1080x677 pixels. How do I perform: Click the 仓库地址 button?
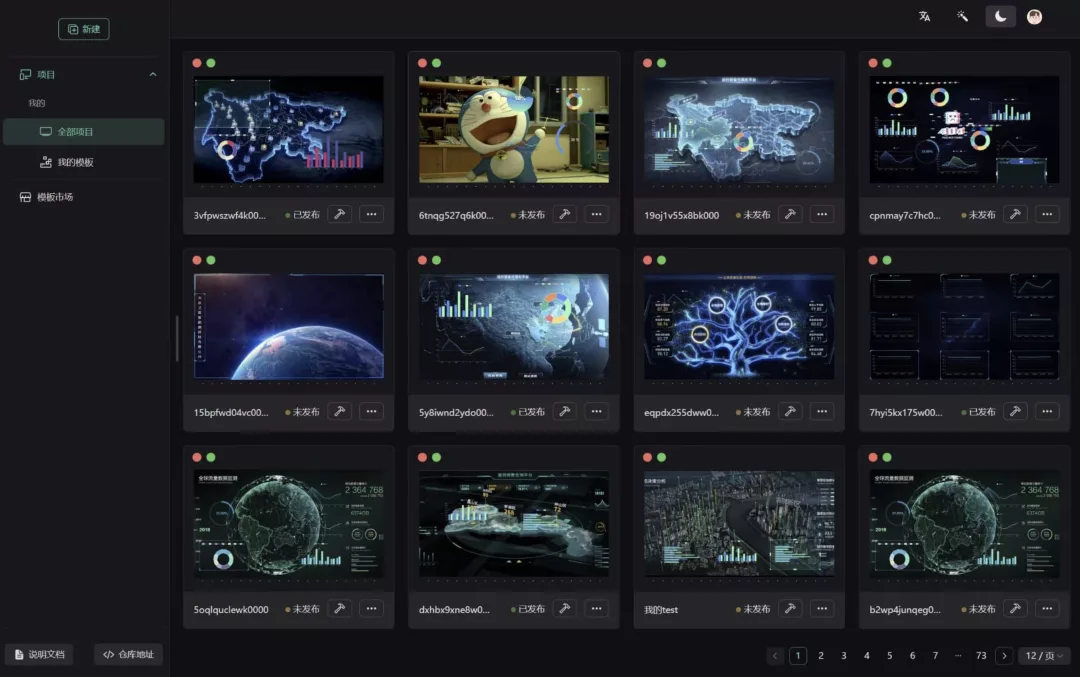coord(128,655)
